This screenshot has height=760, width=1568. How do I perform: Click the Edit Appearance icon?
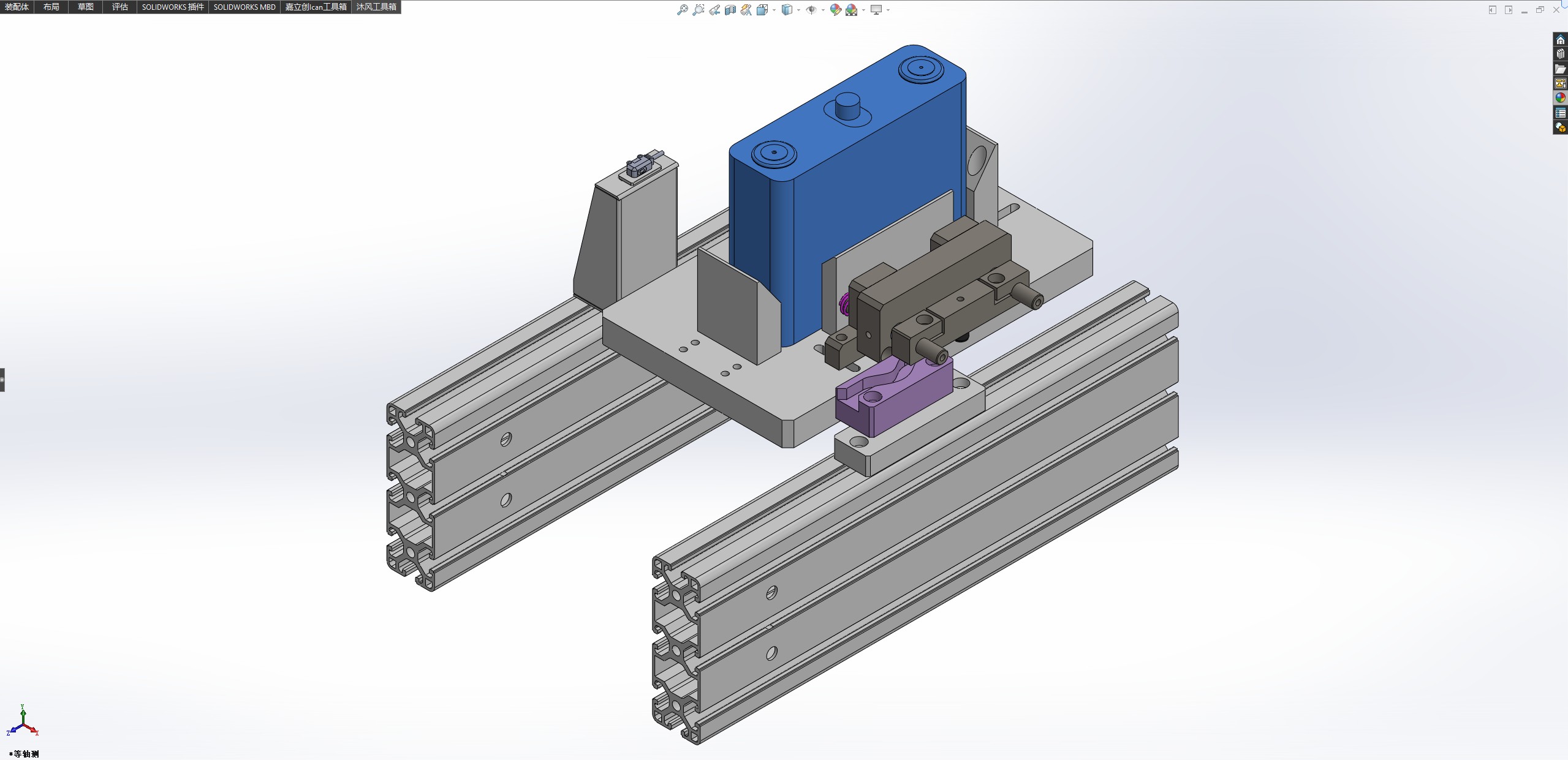pyautogui.click(x=835, y=10)
